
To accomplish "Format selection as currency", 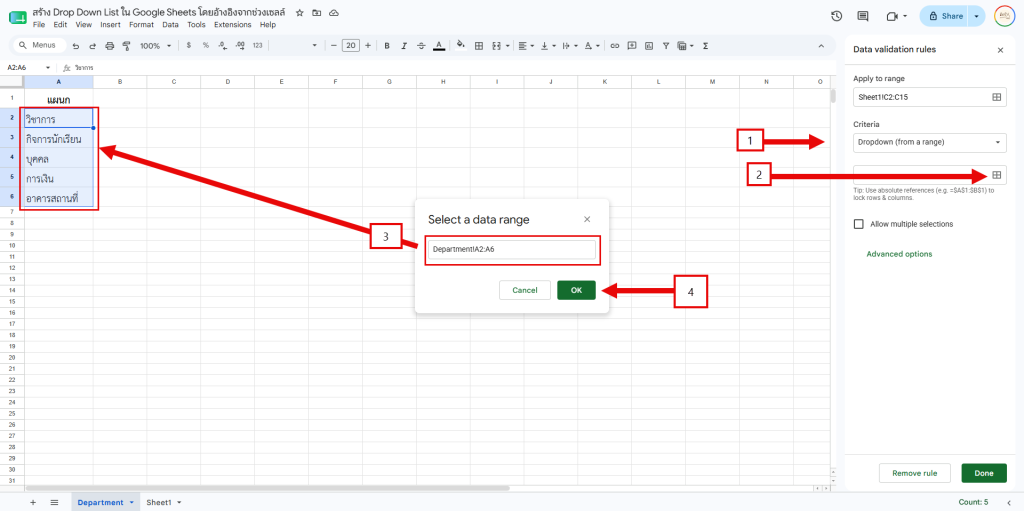I will [x=189, y=46].
